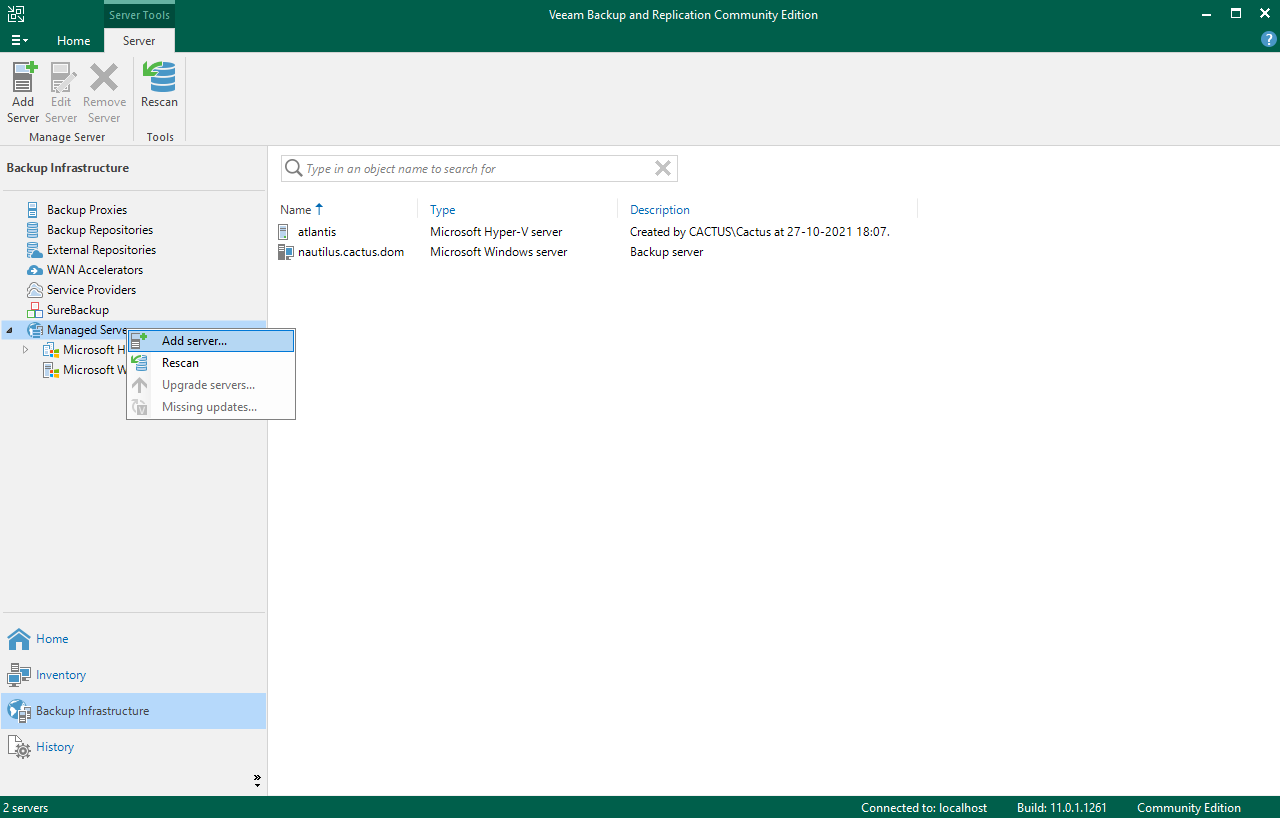Collapse the navigation pane using the double-chevron
The height and width of the screenshot is (818, 1280).
click(257, 779)
